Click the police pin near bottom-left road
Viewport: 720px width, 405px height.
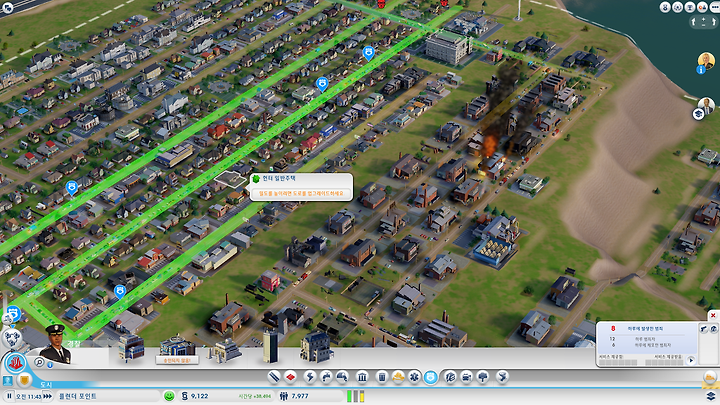(120, 292)
